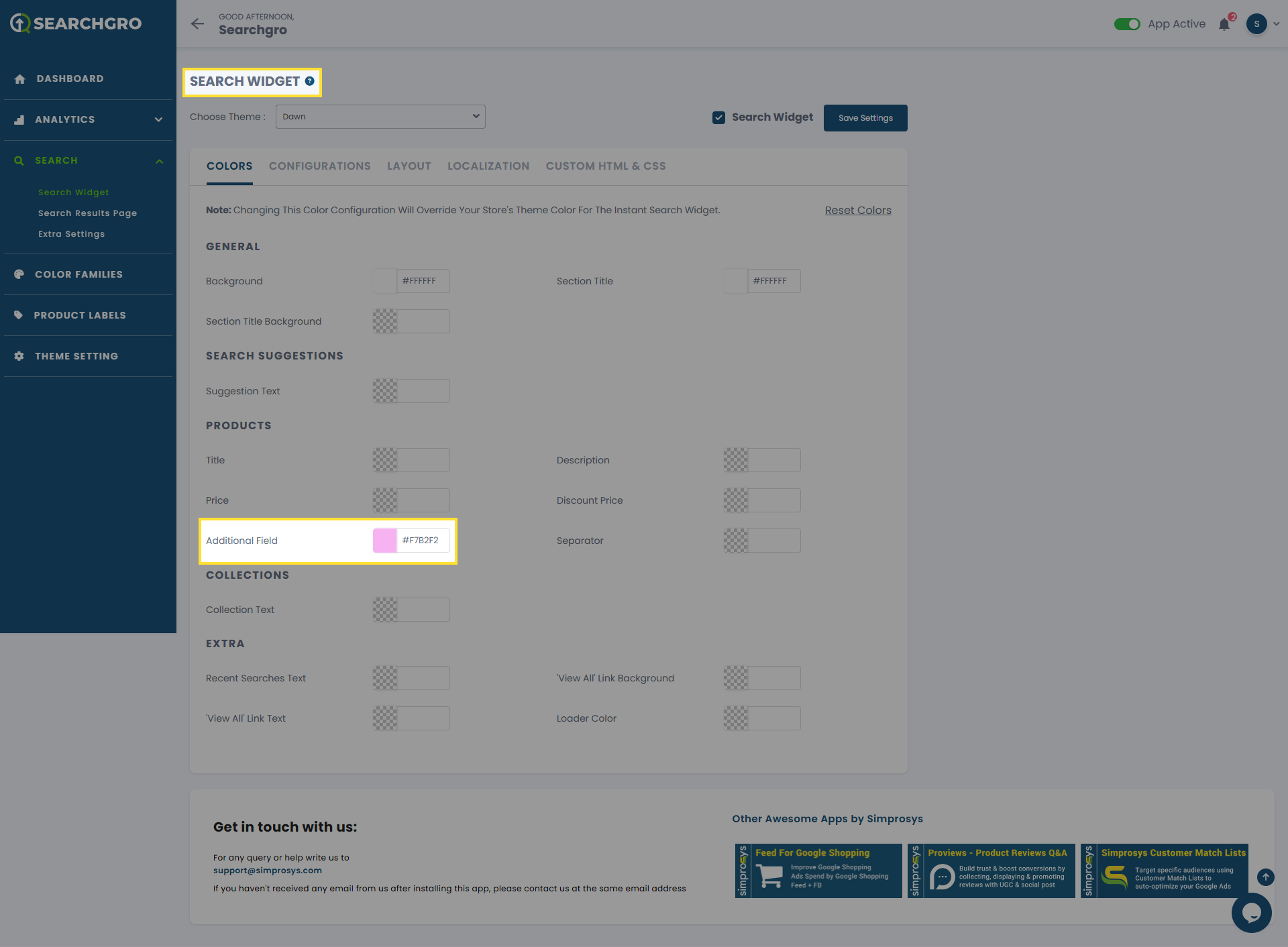
Task: Click the Save Settings button
Action: coord(865,118)
